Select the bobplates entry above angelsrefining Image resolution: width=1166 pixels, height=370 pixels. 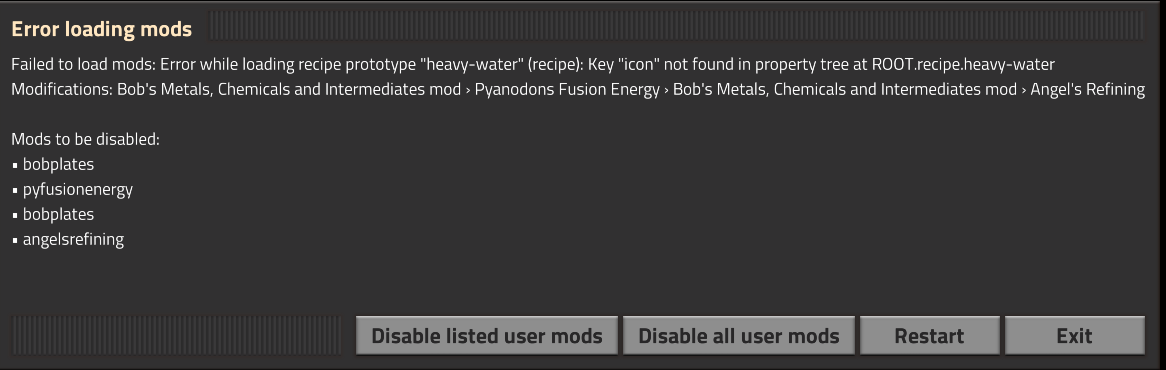pyautogui.click(x=58, y=214)
